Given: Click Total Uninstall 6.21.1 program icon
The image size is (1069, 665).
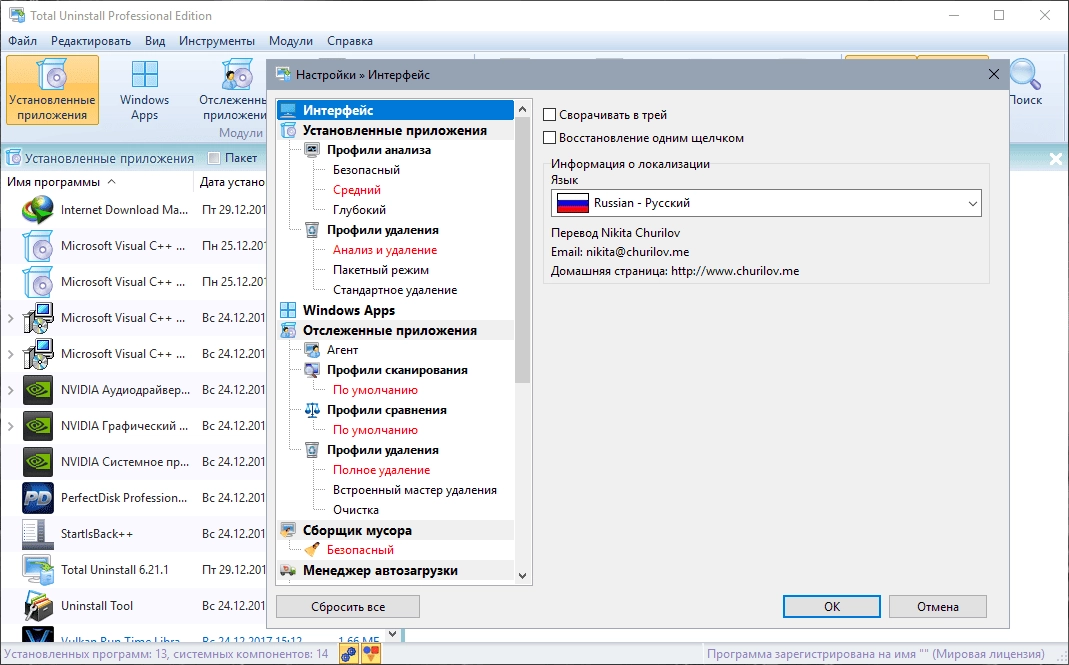Looking at the screenshot, I should coord(37,570).
